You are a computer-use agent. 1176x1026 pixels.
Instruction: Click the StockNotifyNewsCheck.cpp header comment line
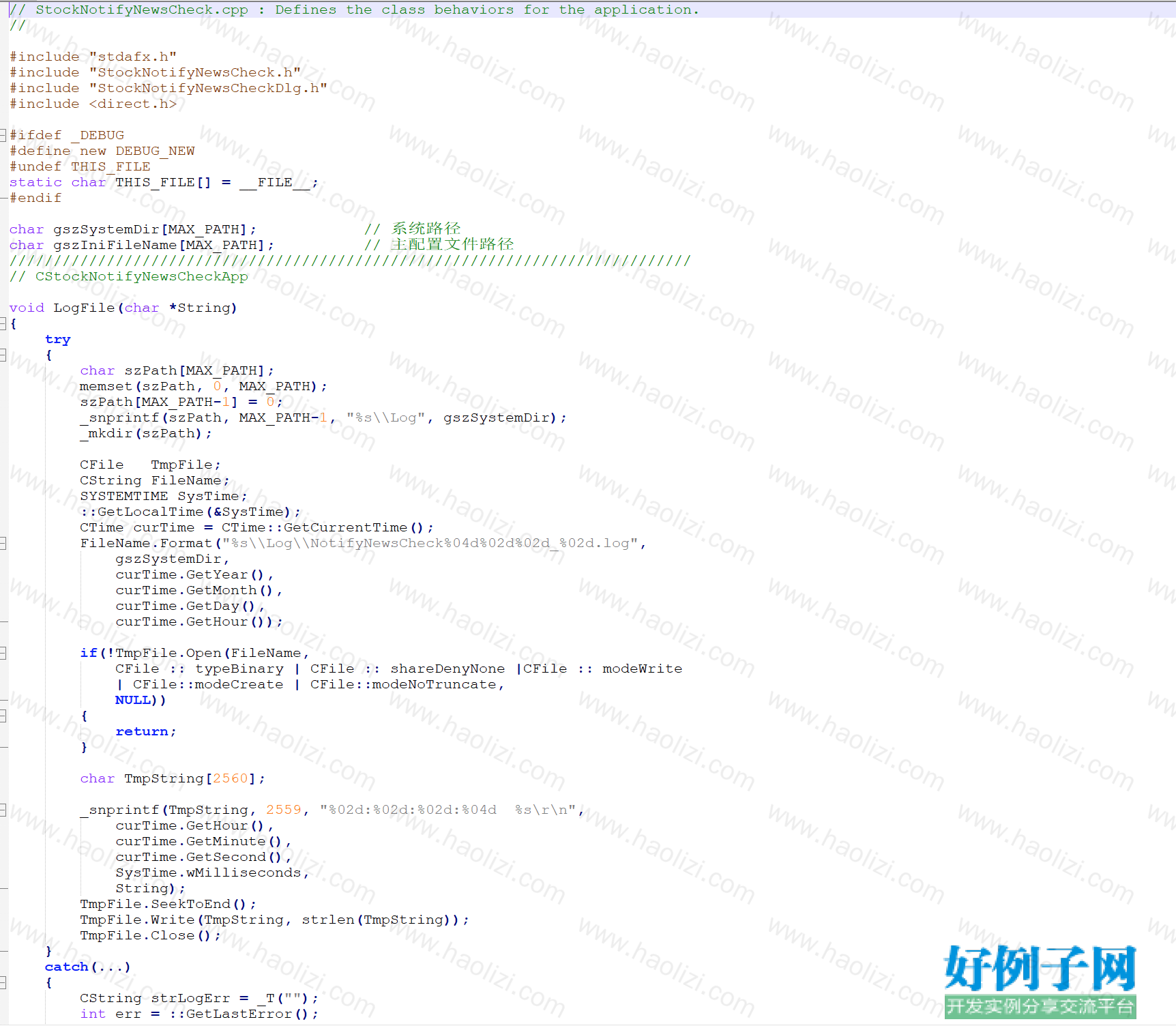click(355, 10)
